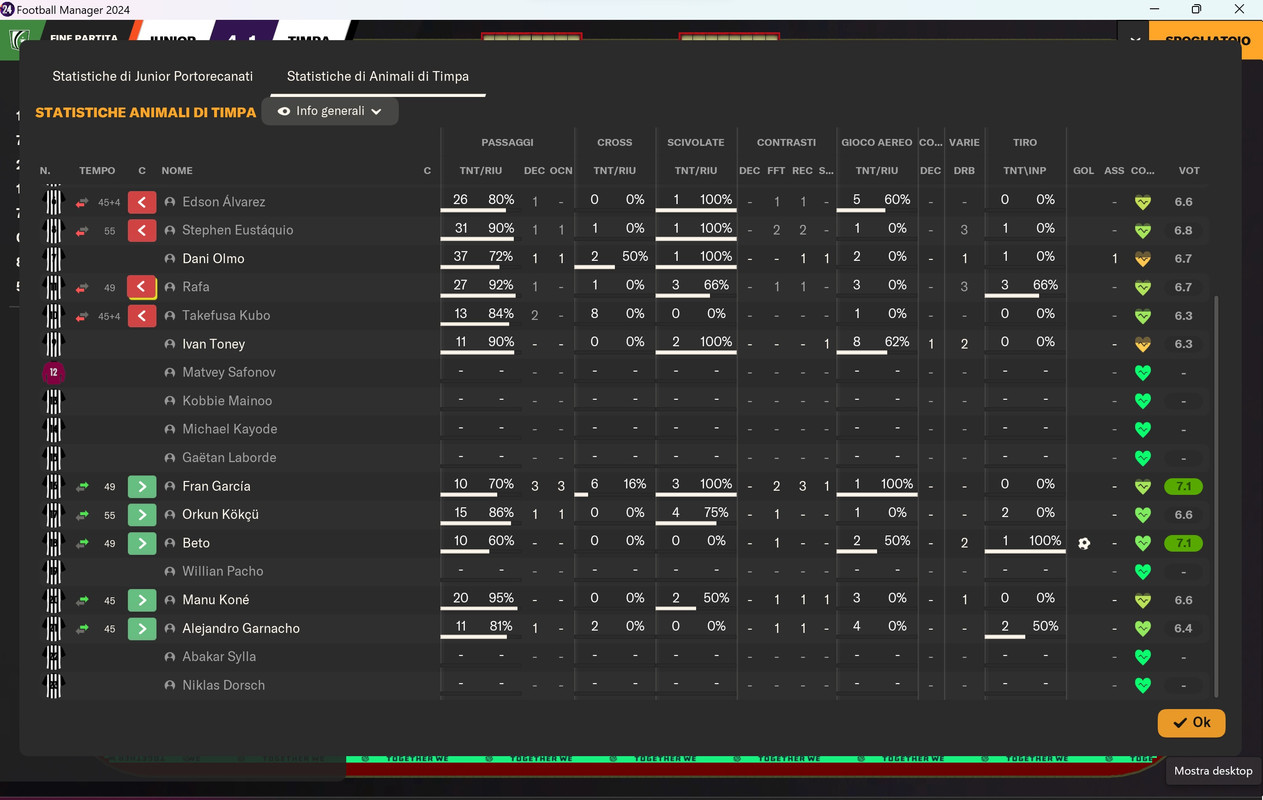Open Michael Kayode's player profile

tap(230, 429)
